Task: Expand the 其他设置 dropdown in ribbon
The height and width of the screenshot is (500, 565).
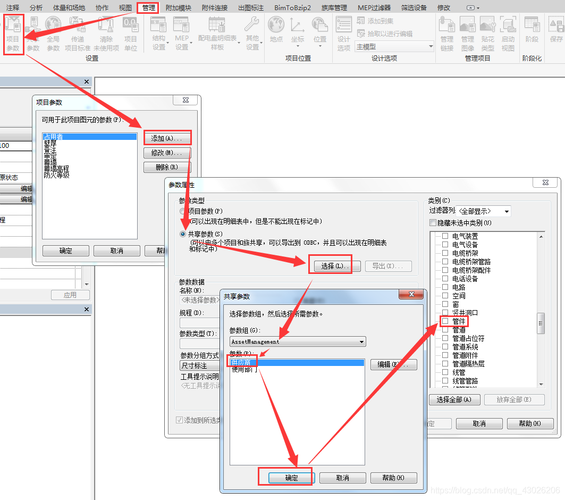Action: [x=261, y=43]
